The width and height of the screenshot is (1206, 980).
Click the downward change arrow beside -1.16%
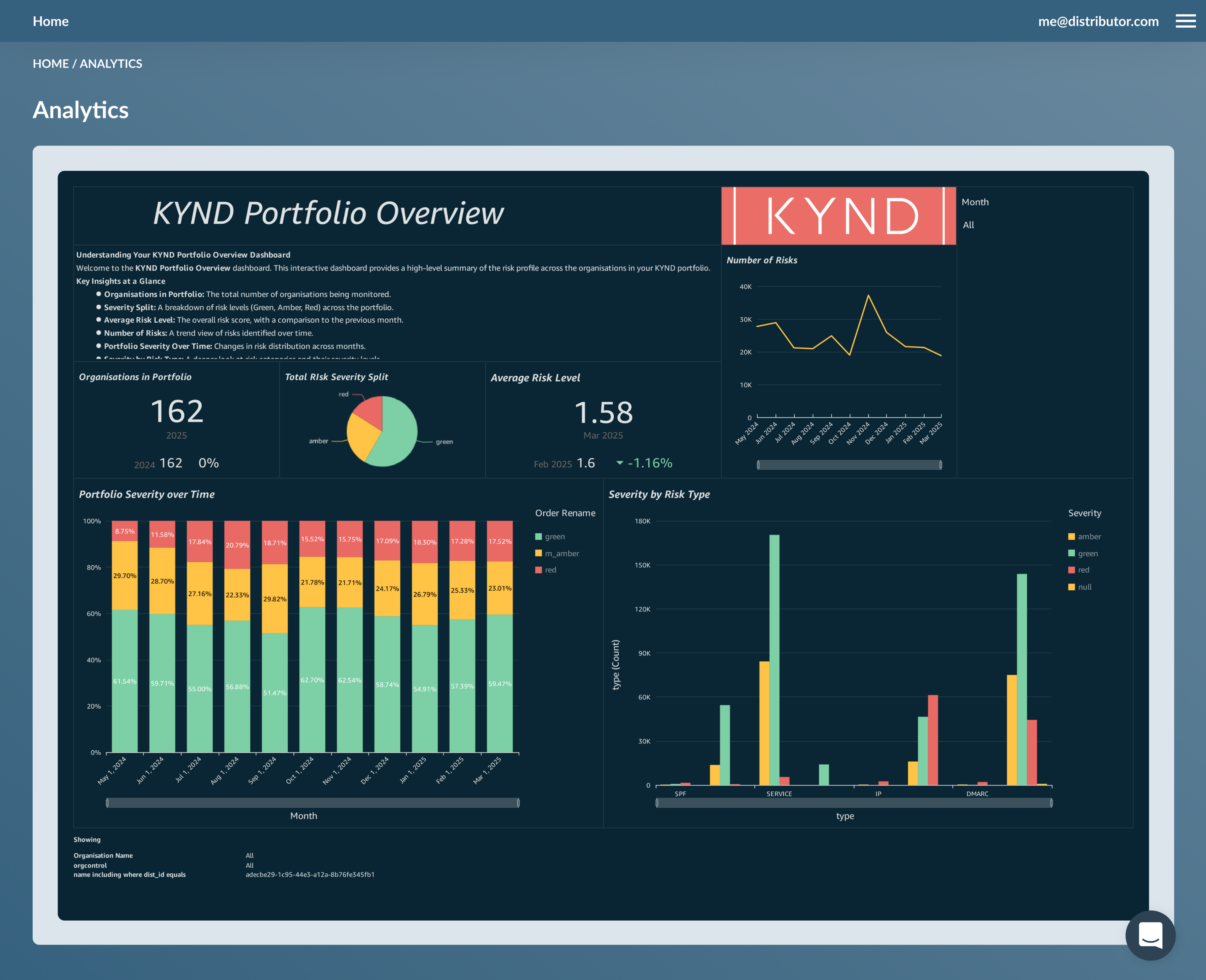coord(620,463)
